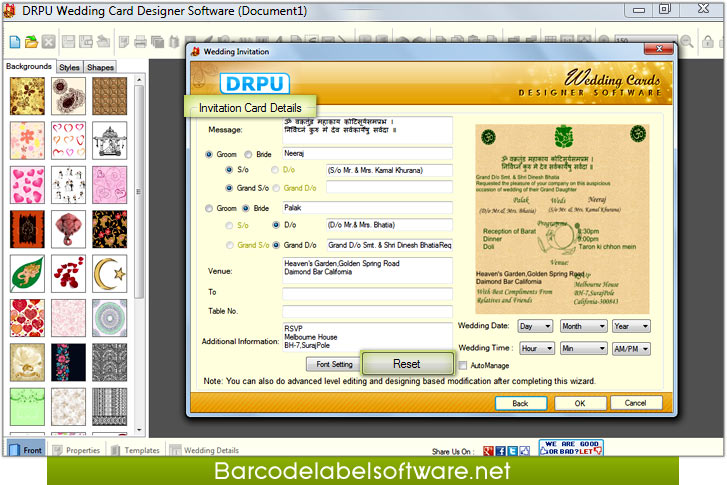Click the Open folder toolbar icon
Image resolution: width=727 pixels, height=485 pixels.
pos(32,42)
